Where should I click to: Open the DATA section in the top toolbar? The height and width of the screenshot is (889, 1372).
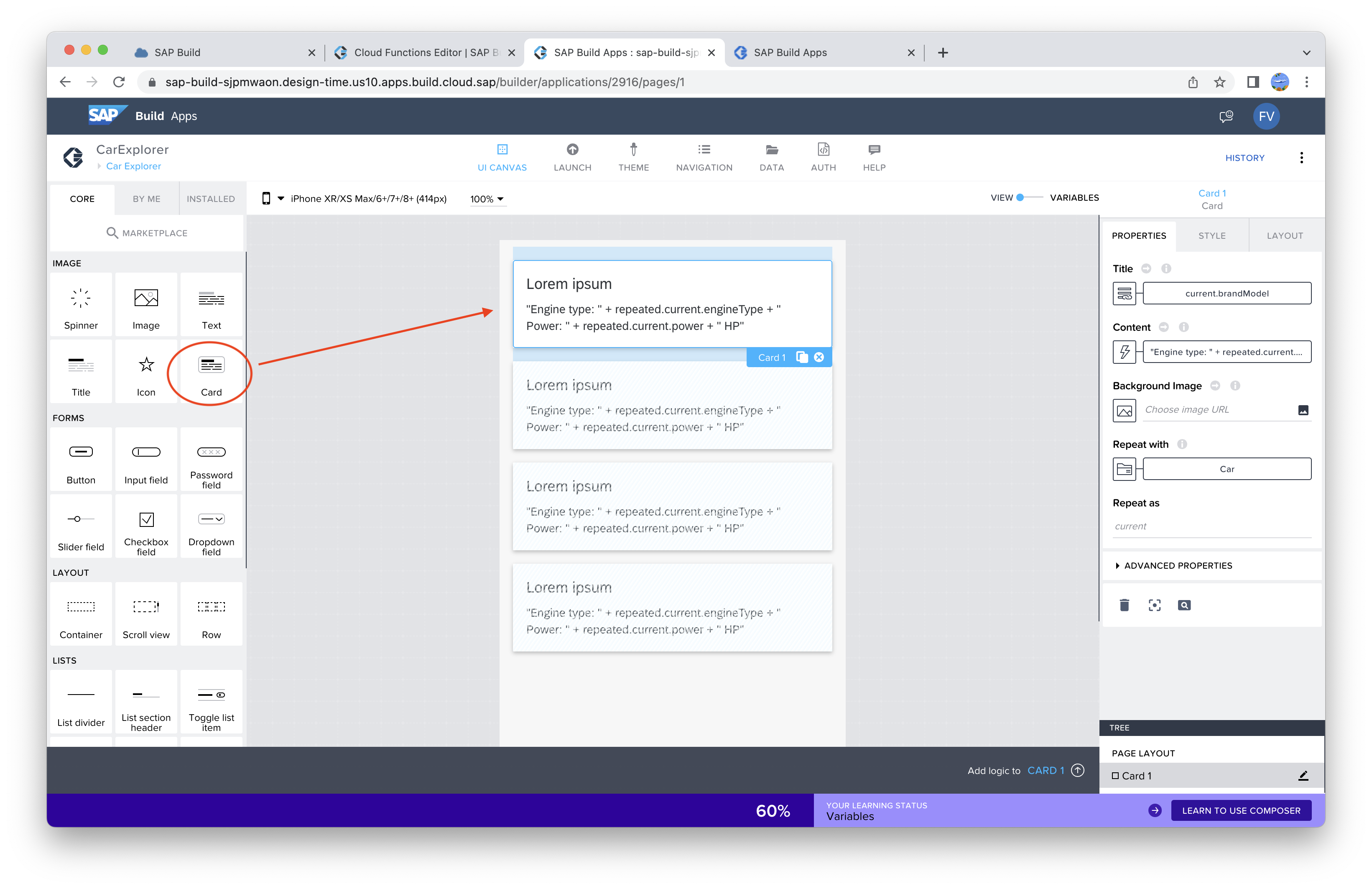pyautogui.click(x=771, y=157)
